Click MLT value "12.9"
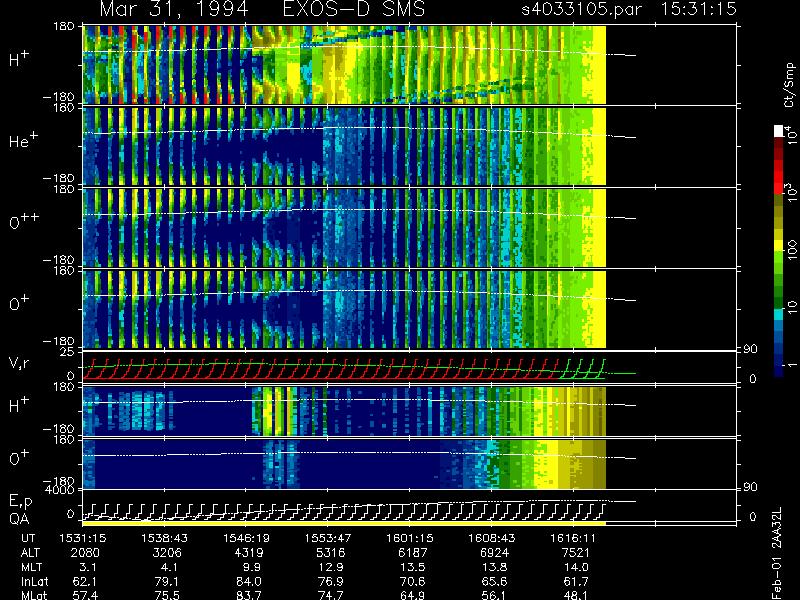 point(331,567)
